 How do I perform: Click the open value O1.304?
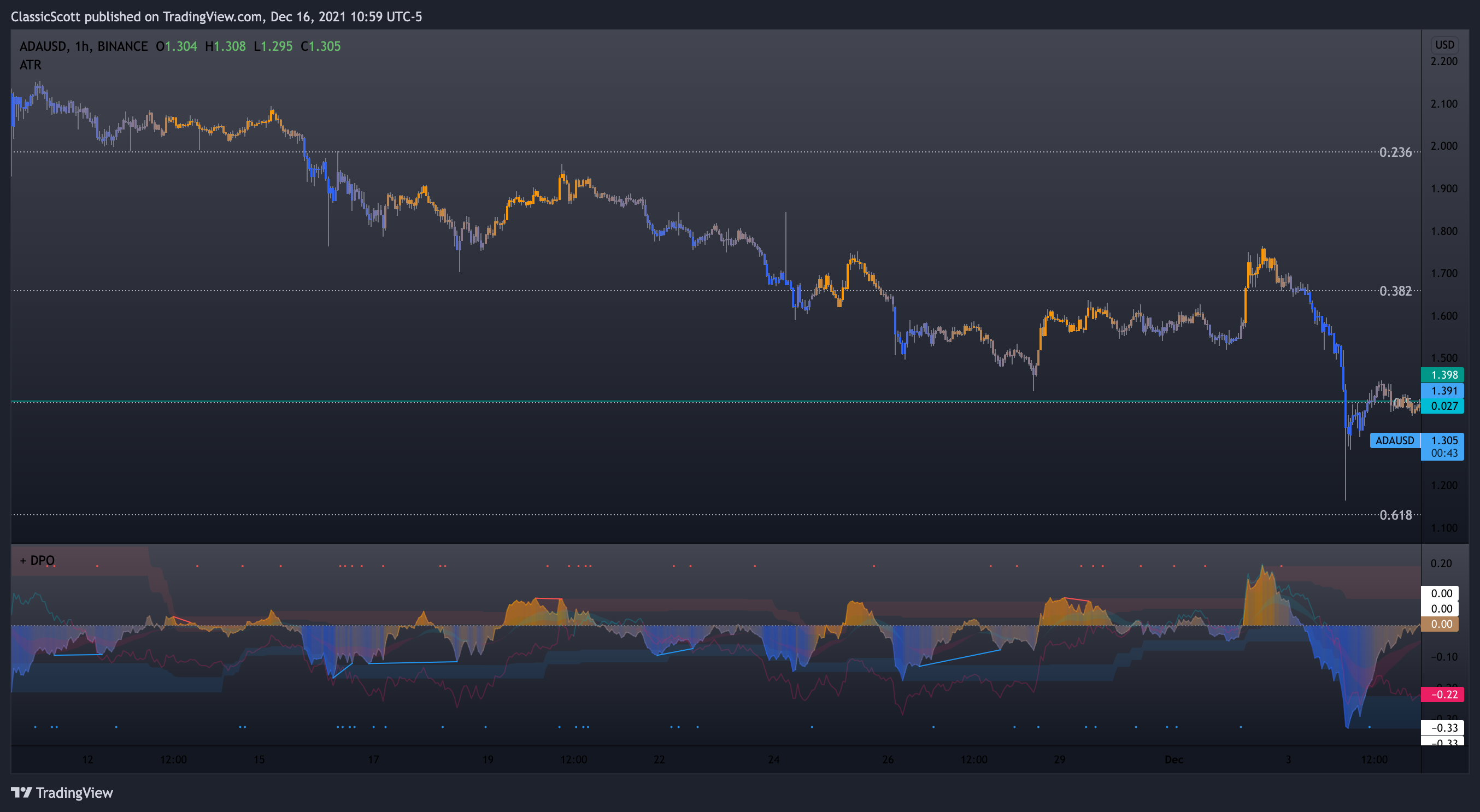(x=177, y=46)
